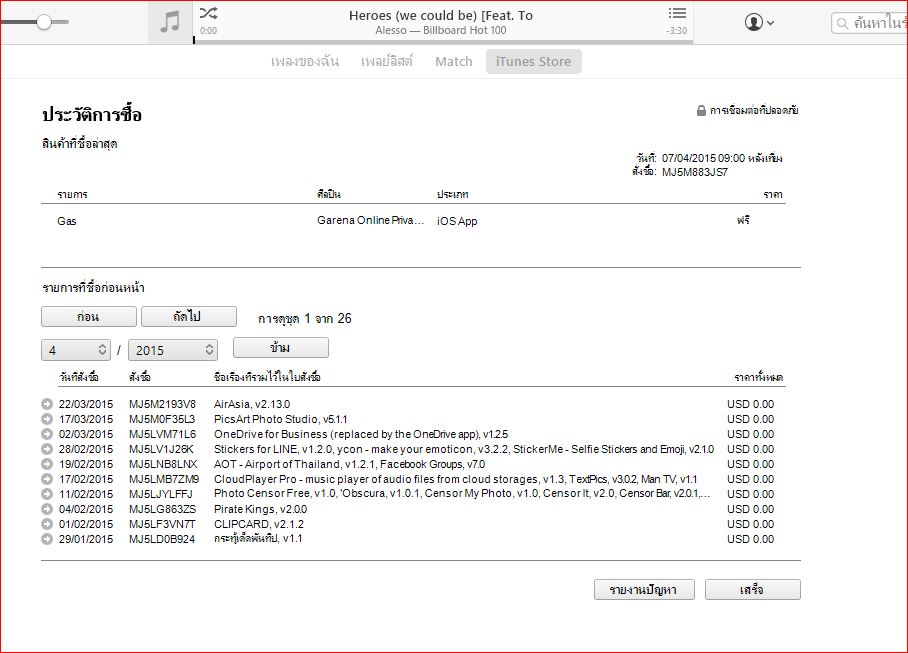The height and width of the screenshot is (653, 908).
Task: Click order ID MJ5LVM71L6
Action: (162, 434)
